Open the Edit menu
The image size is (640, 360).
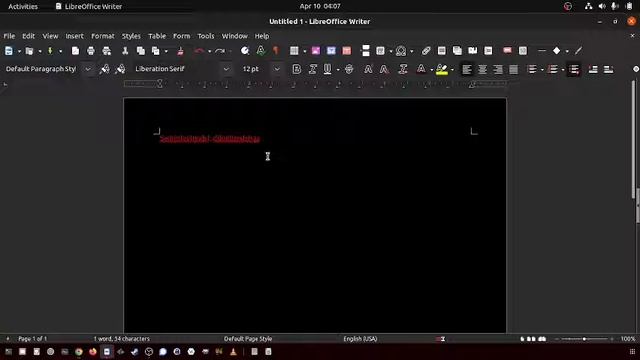pos(28,36)
